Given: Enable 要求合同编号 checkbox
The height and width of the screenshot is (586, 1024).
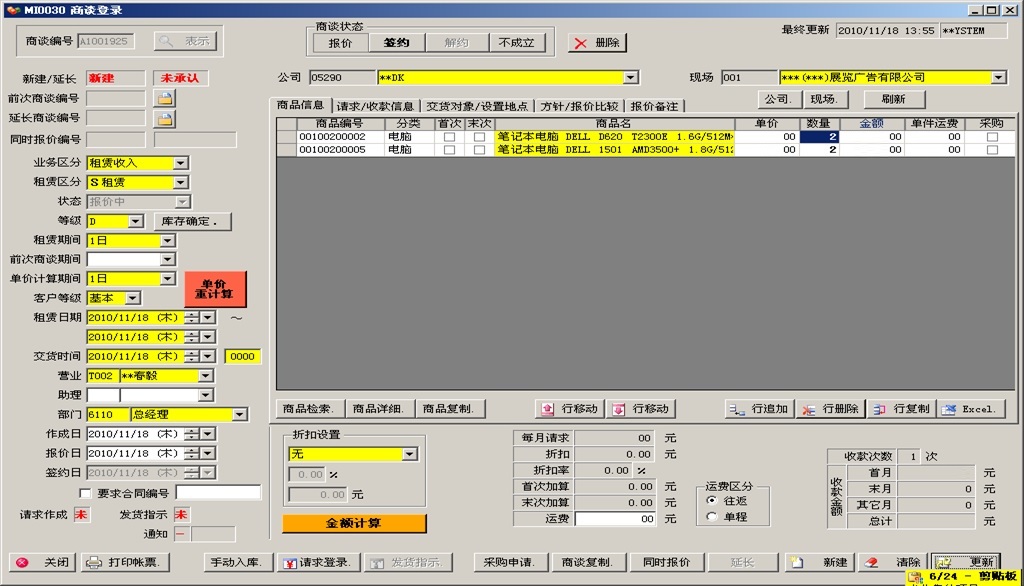Looking at the screenshot, I should (x=85, y=493).
